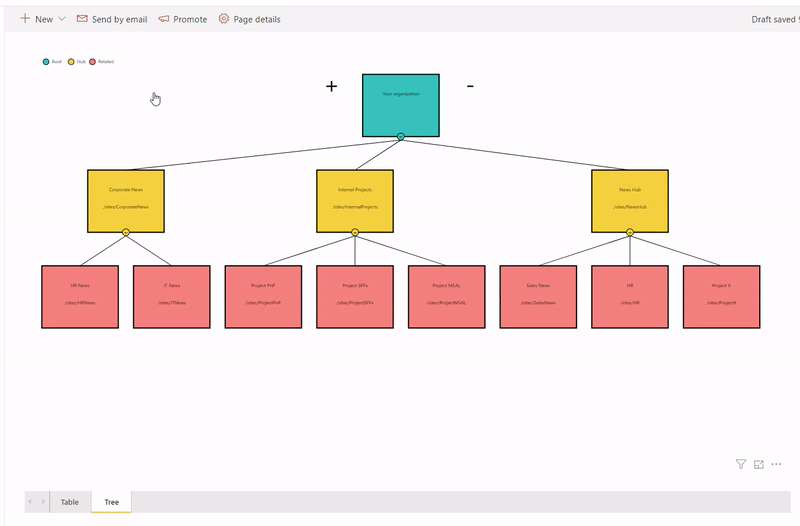Click the Promote megaphone icon
This screenshot has width=800, height=526.
coord(164,19)
